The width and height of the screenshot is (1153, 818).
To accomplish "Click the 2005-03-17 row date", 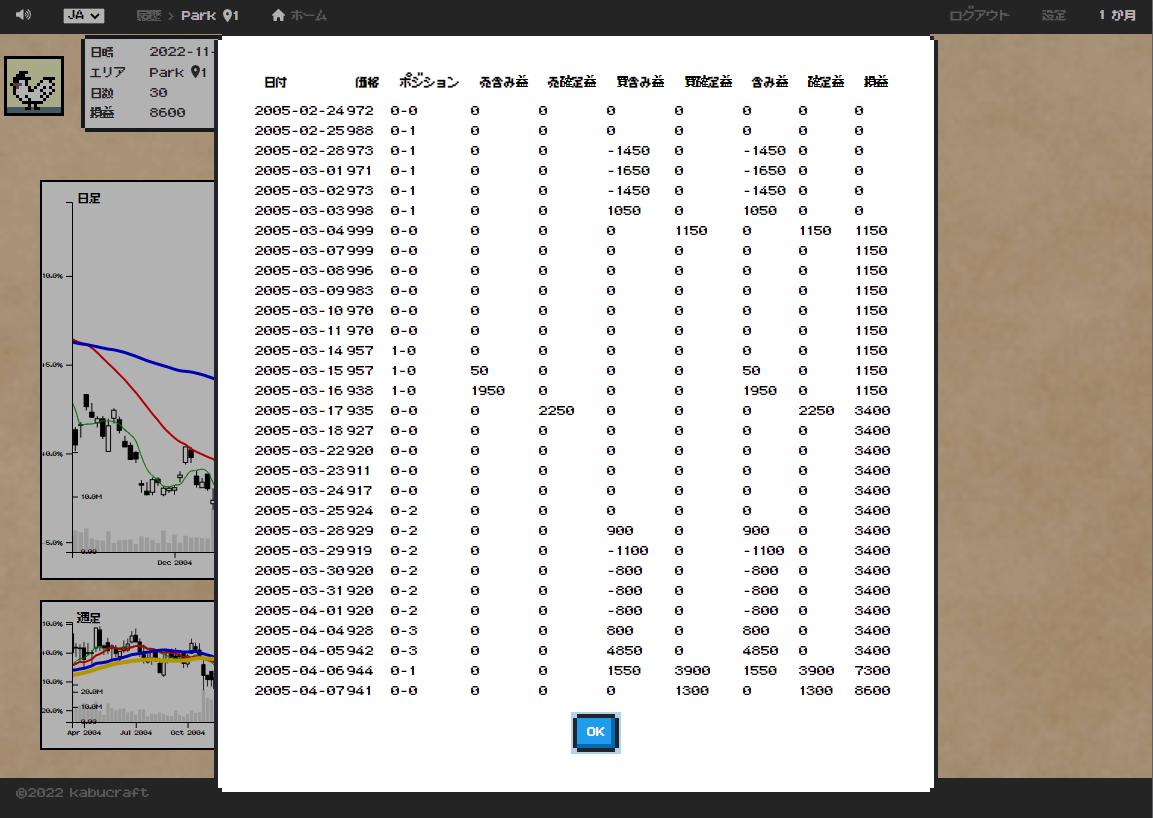I will pyautogui.click(x=299, y=411).
